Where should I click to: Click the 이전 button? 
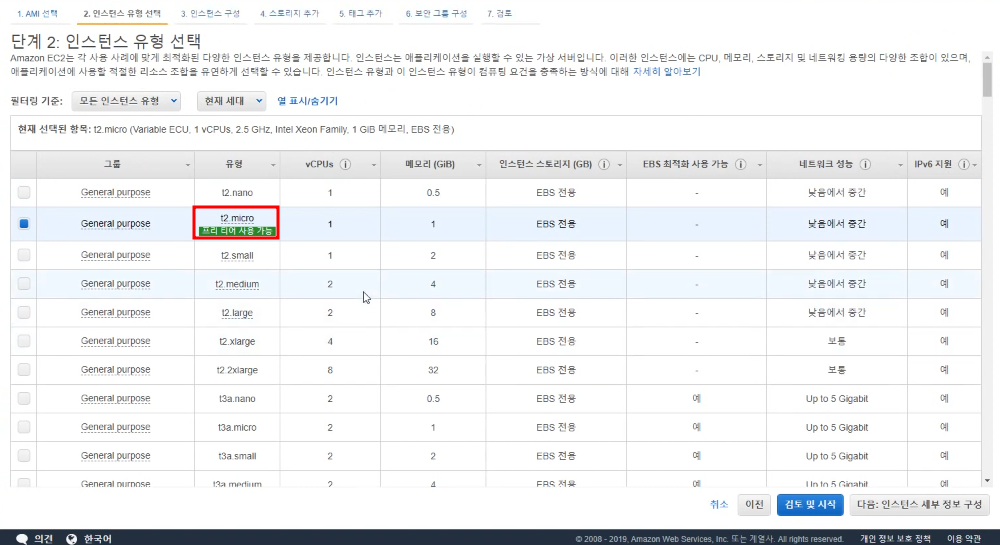(x=754, y=504)
